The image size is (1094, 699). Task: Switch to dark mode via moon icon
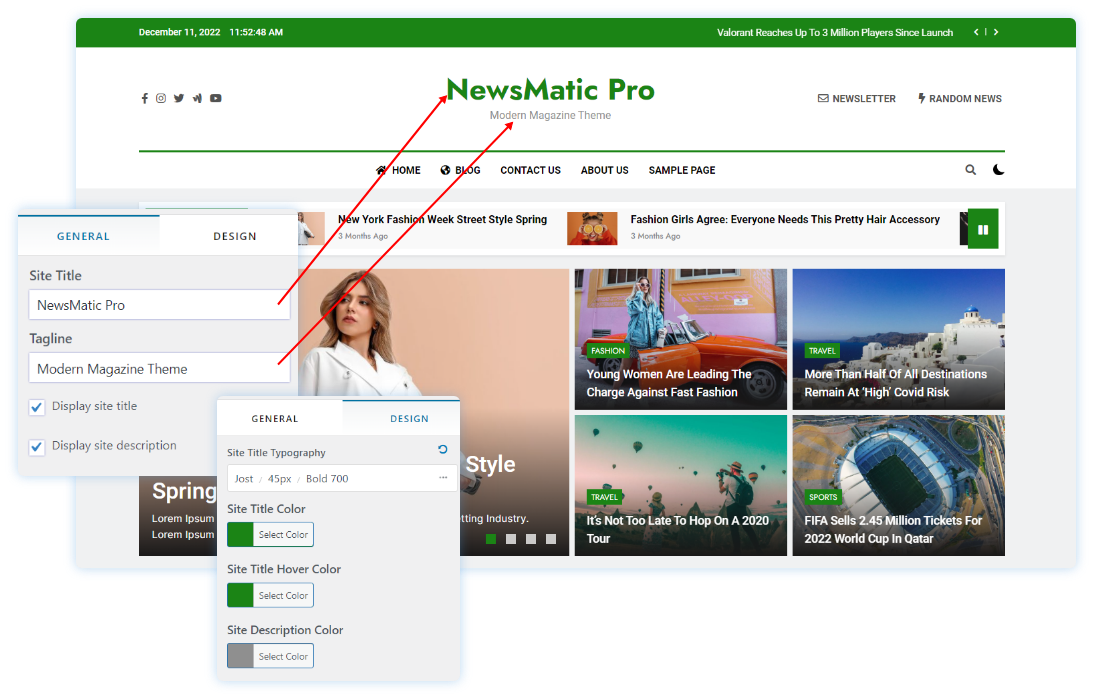coord(998,170)
